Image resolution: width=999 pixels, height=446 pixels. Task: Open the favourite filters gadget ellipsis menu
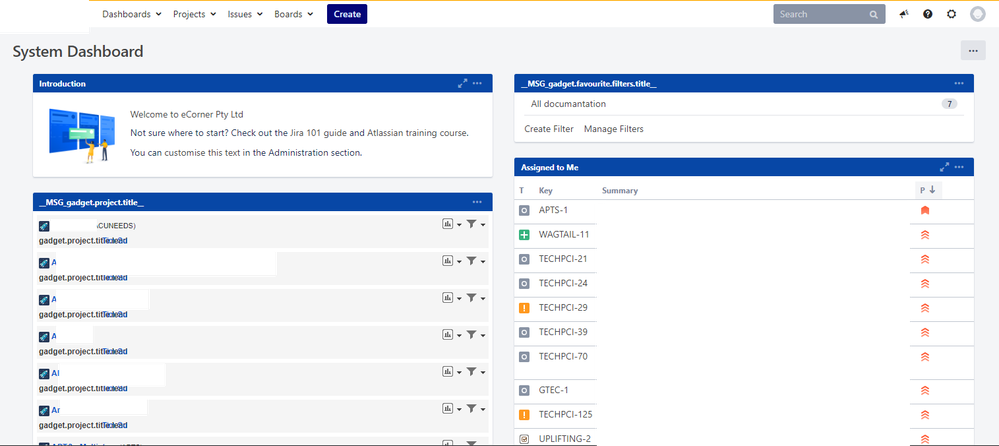(x=959, y=83)
